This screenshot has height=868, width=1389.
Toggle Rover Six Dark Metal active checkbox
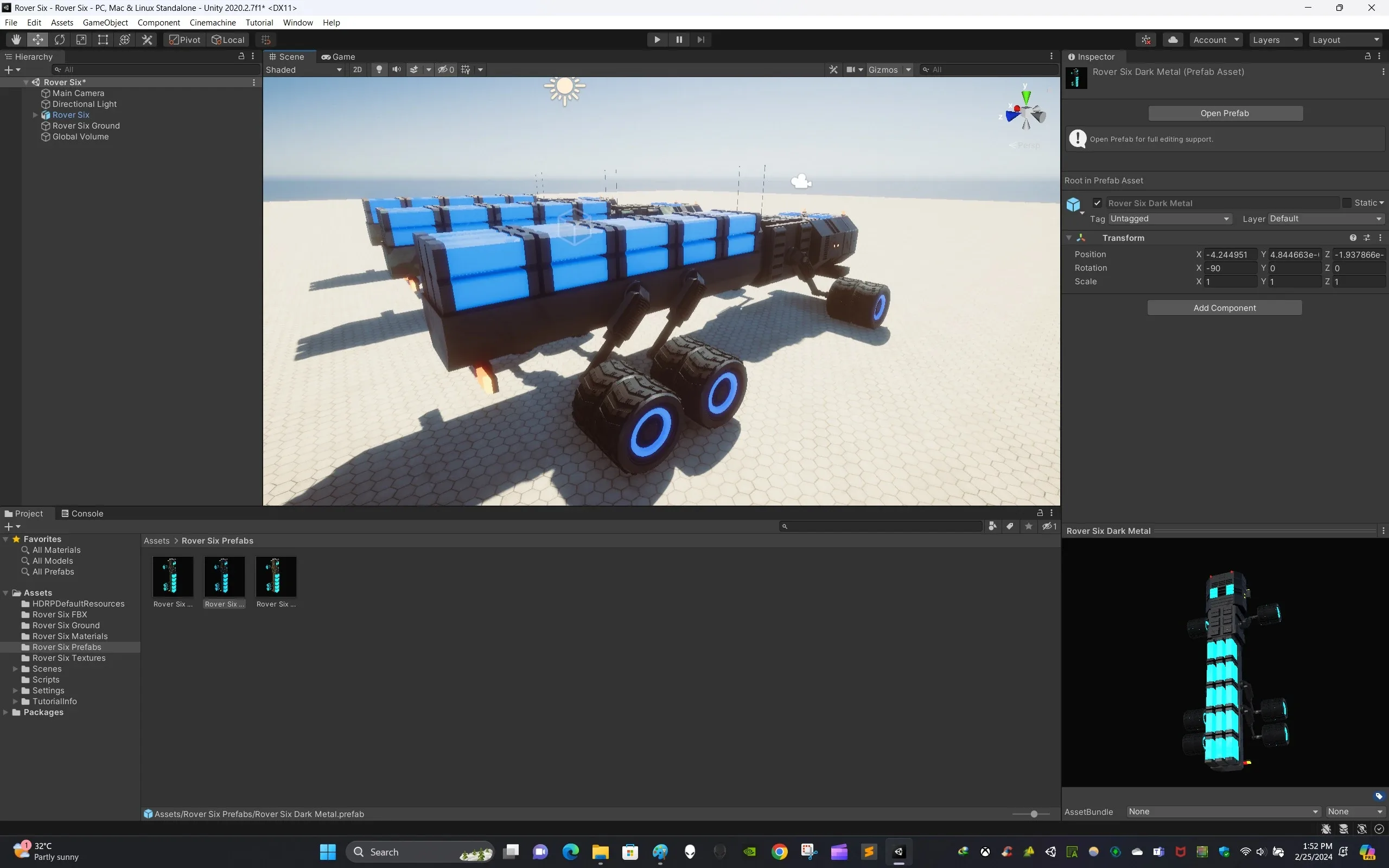[x=1097, y=203]
